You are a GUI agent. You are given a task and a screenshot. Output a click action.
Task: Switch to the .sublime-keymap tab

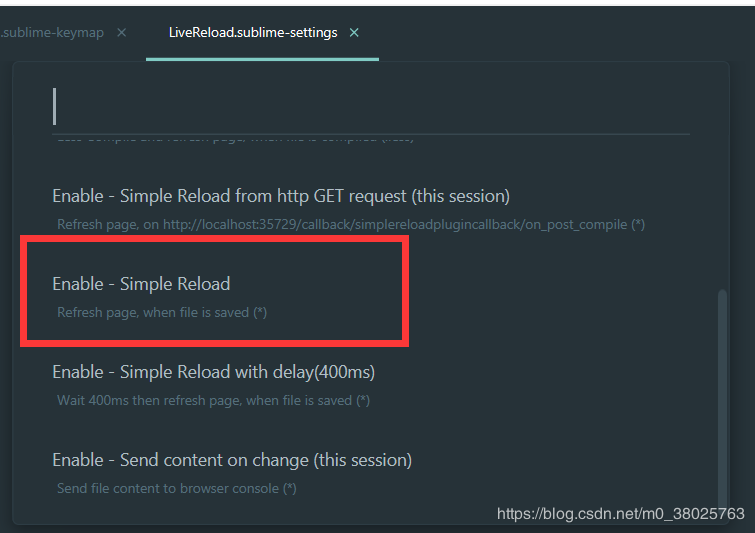click(52, 33)
